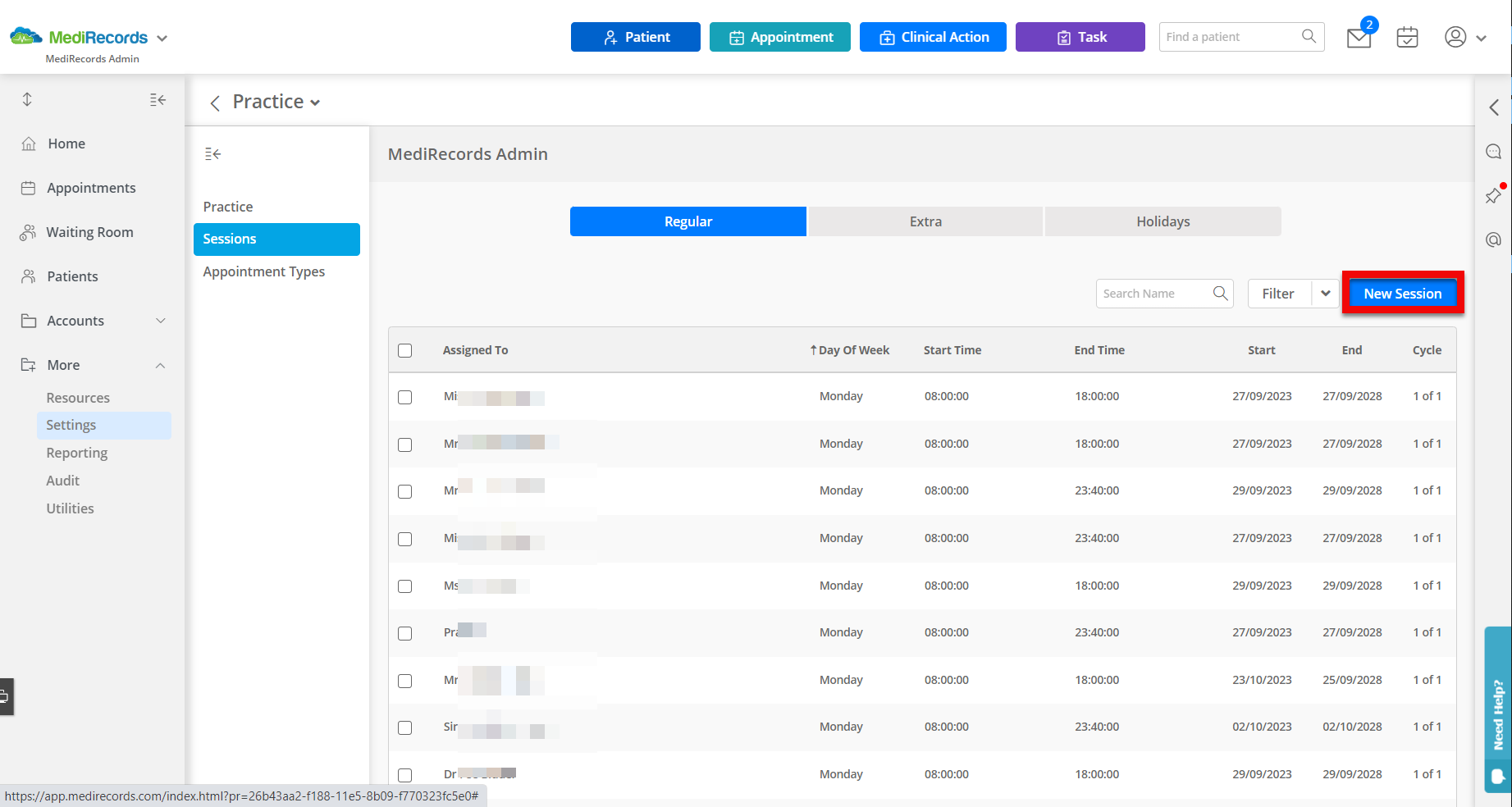Switch to the Extra tab

[x=925, y=221]
